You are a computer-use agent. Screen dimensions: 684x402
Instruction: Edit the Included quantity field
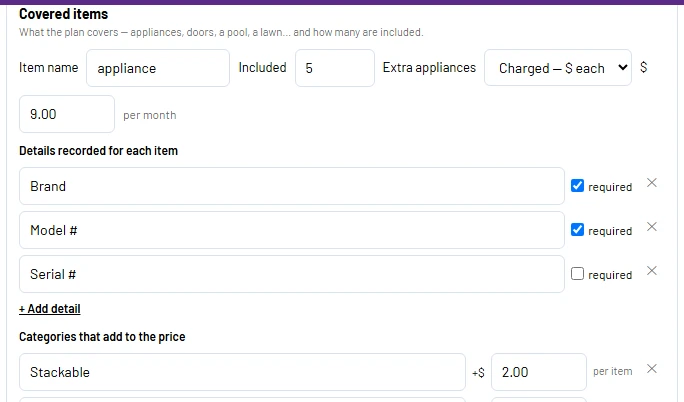pyautogui.click(x=335, y=68)
